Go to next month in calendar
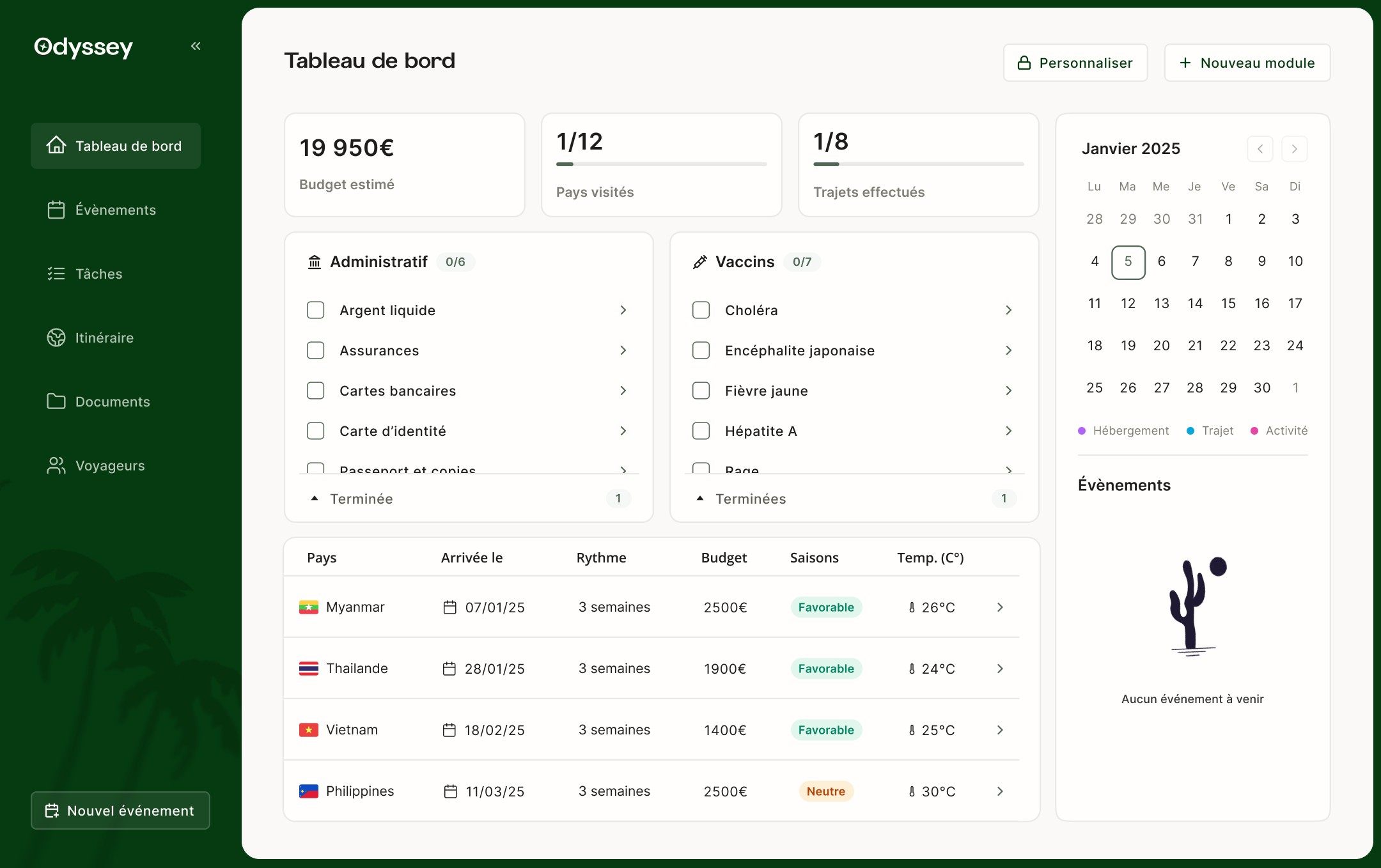The height and width of the screenshot is (868, 1381). (1294, 149)
